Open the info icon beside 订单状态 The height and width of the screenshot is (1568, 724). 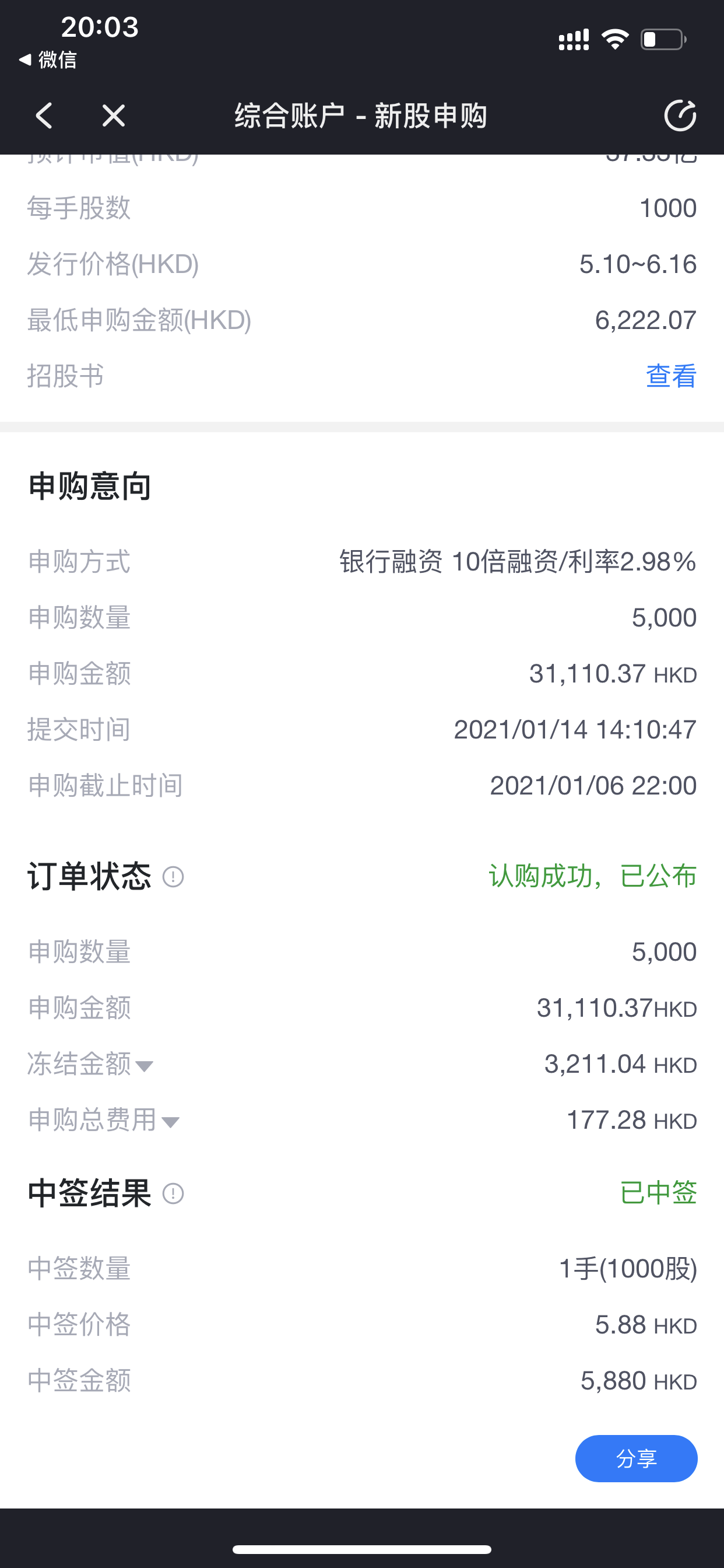coord(173,877)
